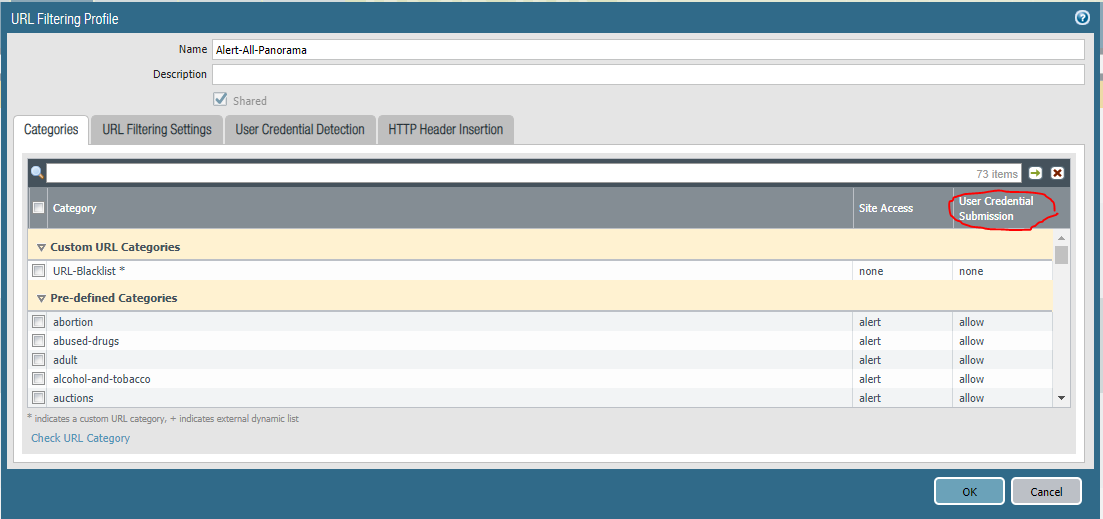The image size is (1103, 519).
Task: Collapse the Custom URL Categories group
Action: [x=41, y=247]
